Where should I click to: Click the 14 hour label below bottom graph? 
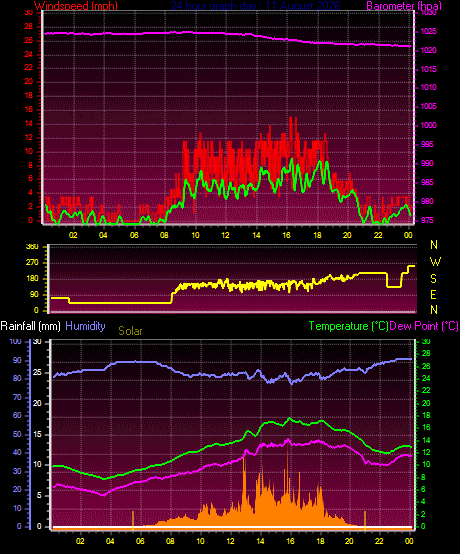click(x=260, y=541)
